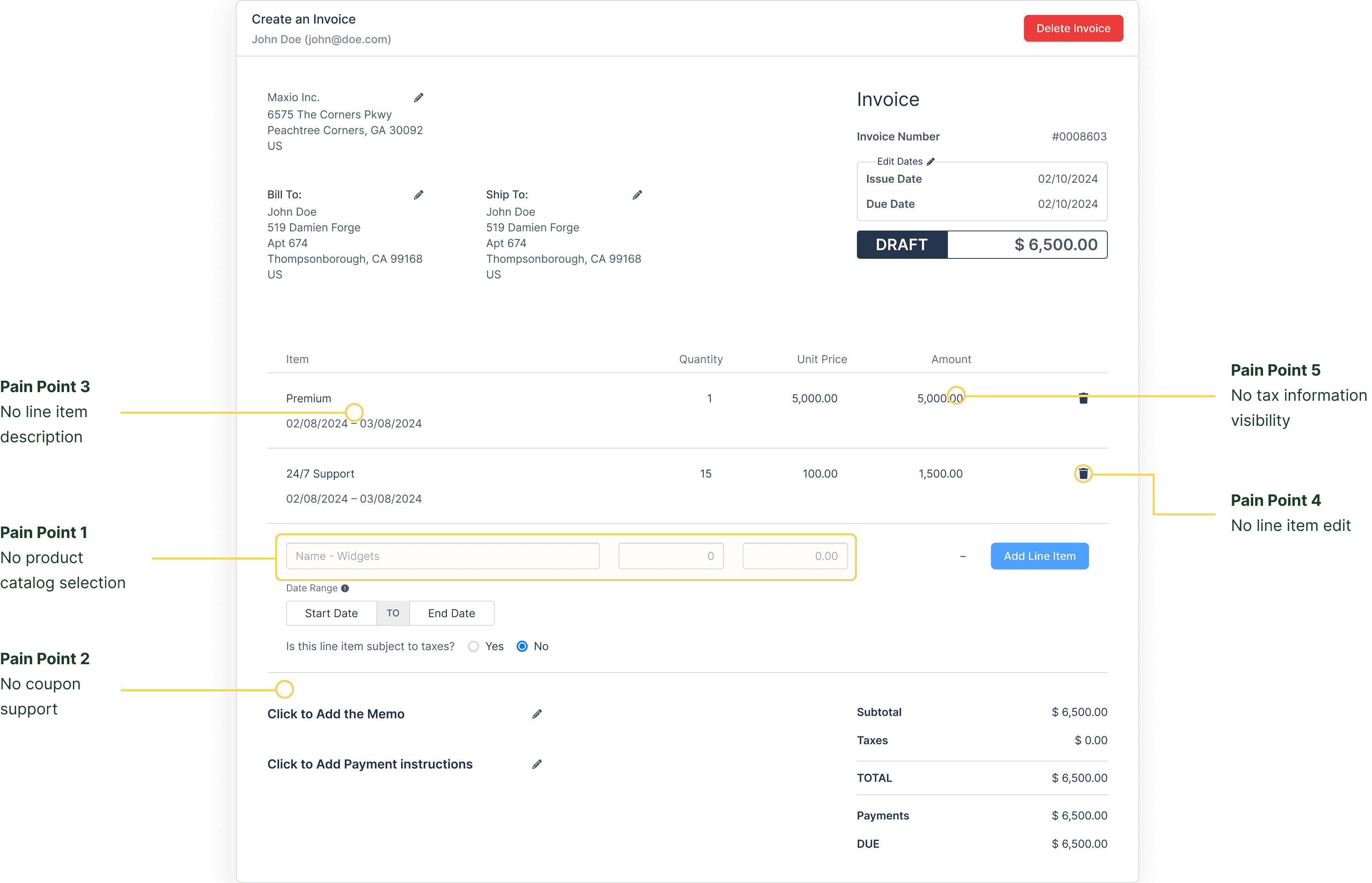Screen dimensions: 1372x883
Task: Click the Delete Invoice button
Action: point(1073,28)
